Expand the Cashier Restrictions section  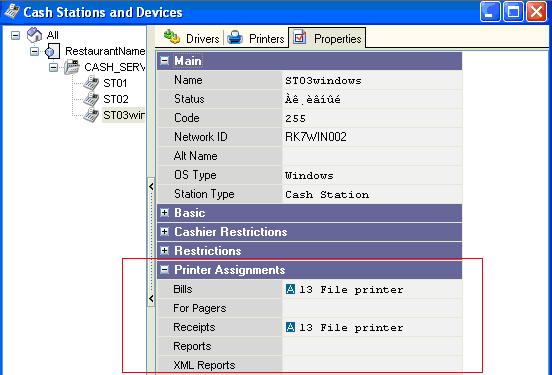pos(164,232)
